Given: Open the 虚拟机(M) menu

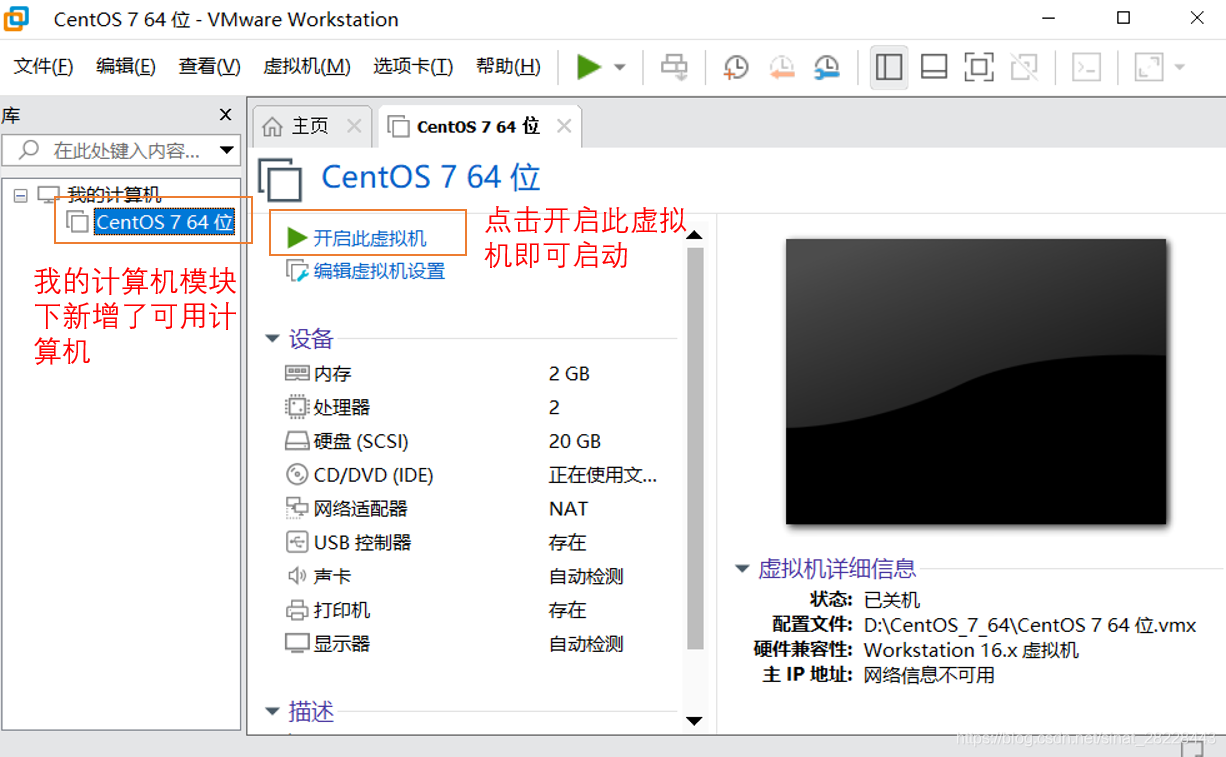Looking at the screenshot, I should coord(307,66).
